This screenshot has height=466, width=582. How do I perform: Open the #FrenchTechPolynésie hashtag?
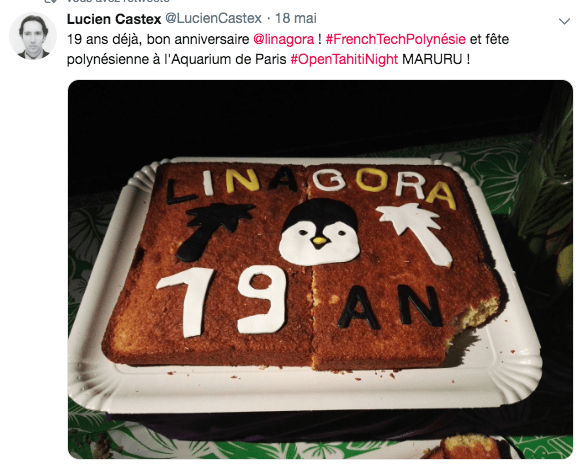click(396, 39)
